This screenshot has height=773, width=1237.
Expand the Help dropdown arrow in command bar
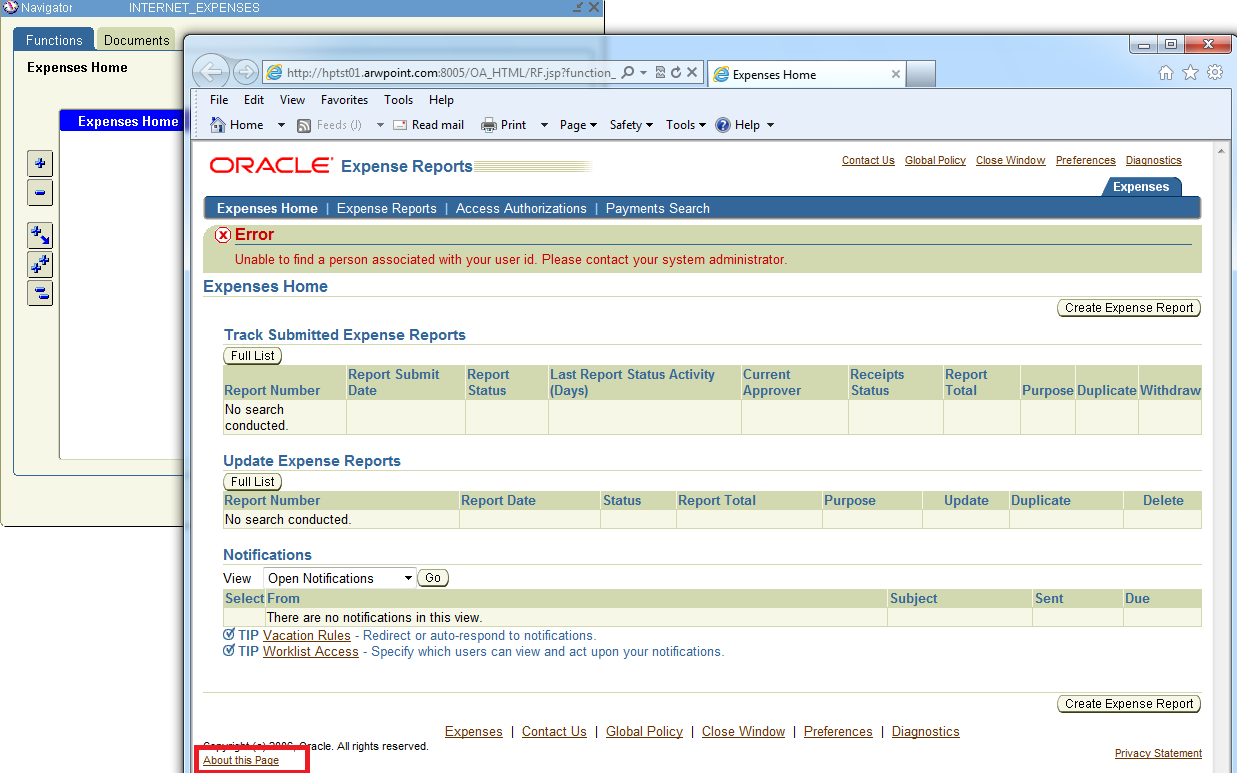(769, 125)
